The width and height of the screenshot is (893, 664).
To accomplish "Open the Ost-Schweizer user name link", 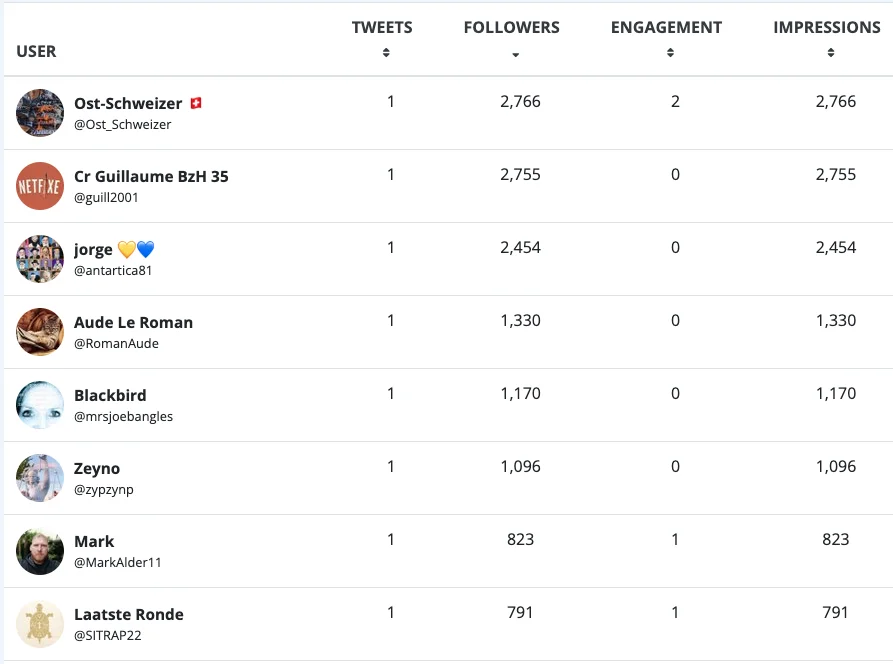I will tap(128, 104).
